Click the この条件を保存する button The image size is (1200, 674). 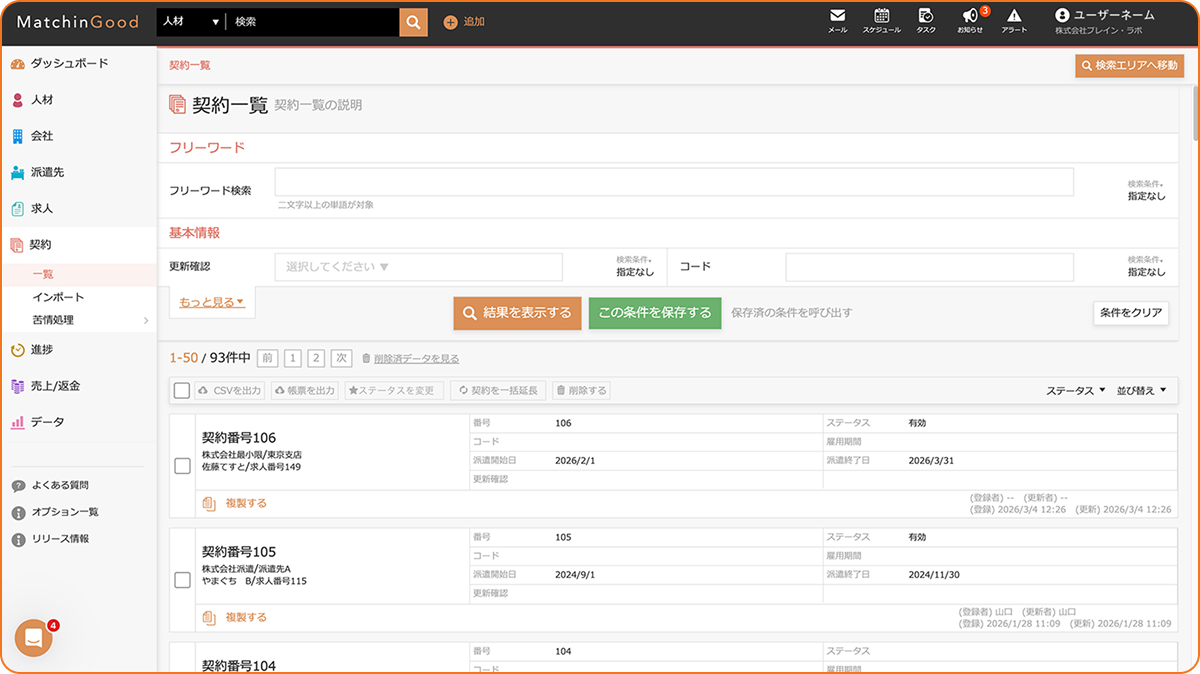coord(654,313)
